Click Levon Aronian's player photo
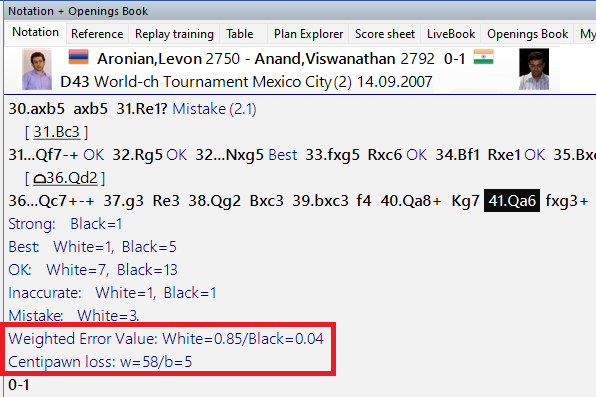 pos(37,70)
